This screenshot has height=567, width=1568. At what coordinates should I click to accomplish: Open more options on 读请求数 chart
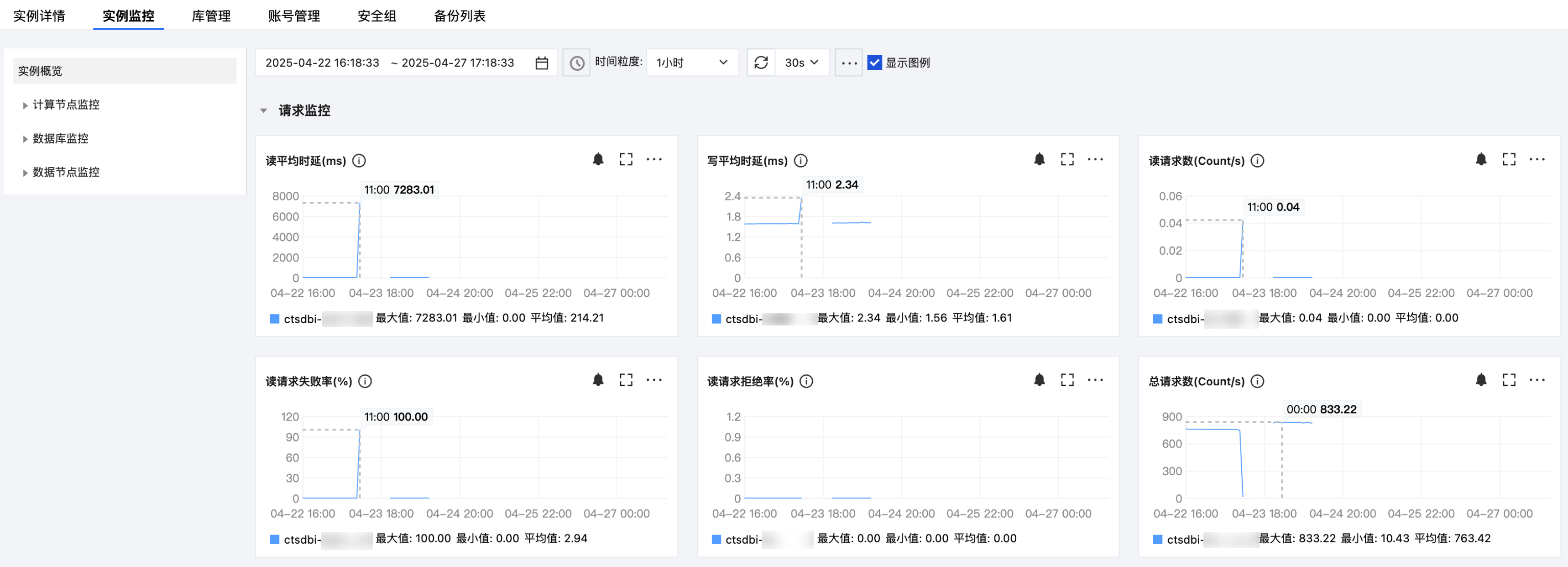[x=1537, y=160]
